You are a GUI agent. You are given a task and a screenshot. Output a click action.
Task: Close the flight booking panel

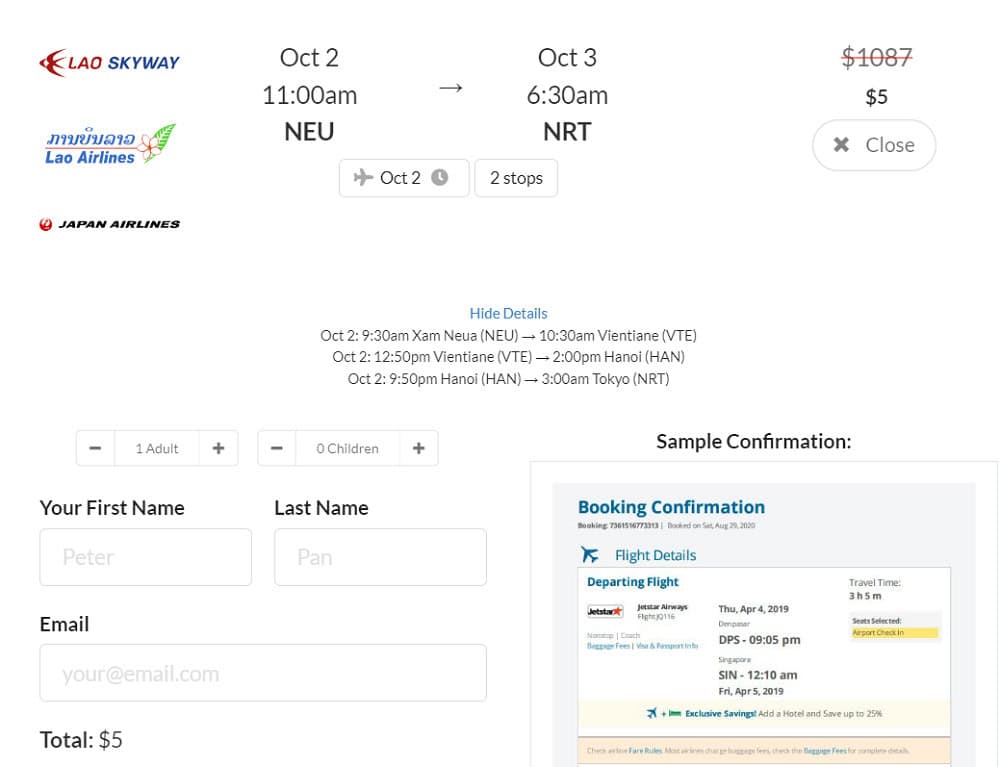pyautogui.click(x=874, y=145)
